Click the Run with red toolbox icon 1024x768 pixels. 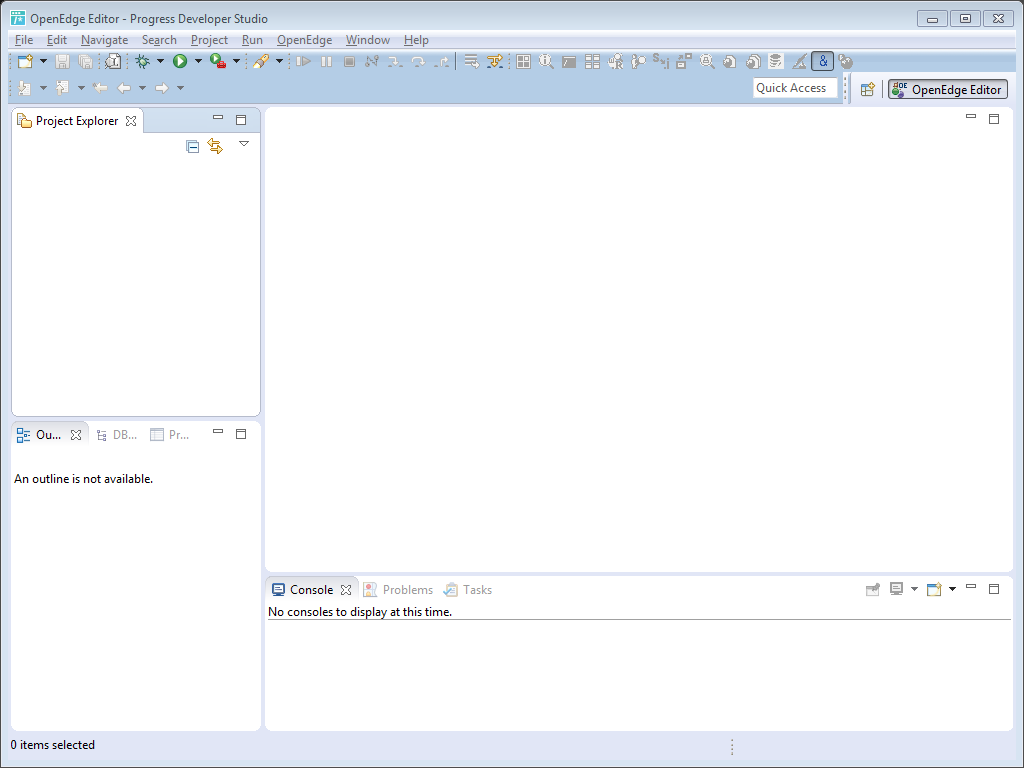point(218,61)
